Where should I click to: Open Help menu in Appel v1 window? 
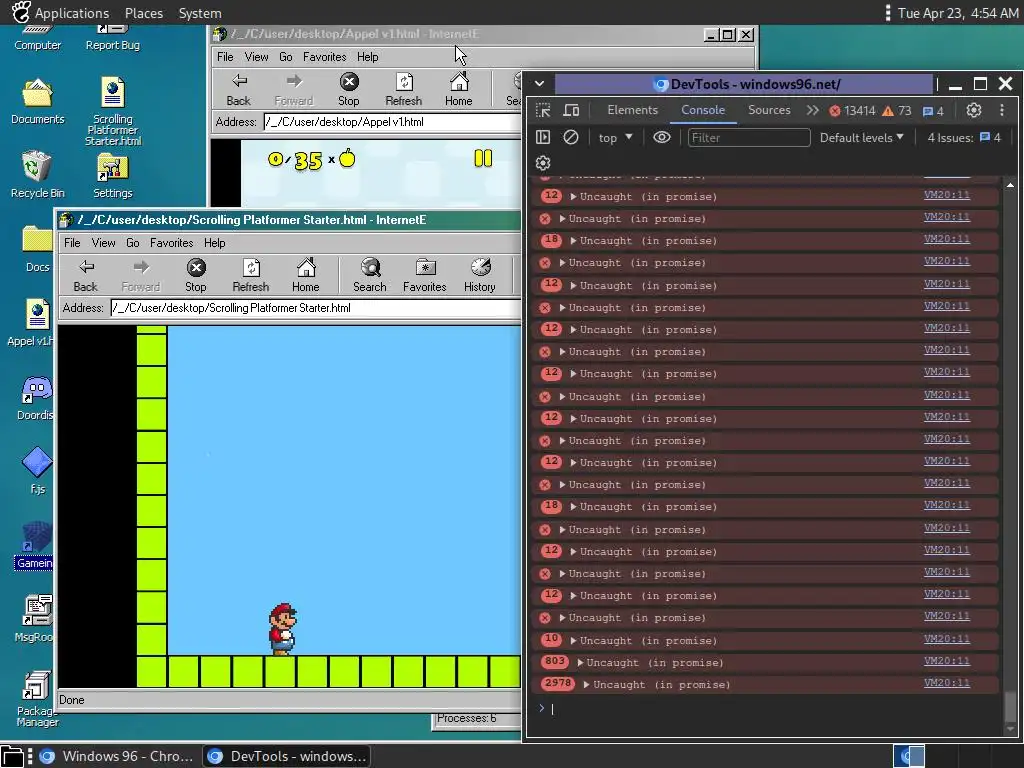coord(368,57)
